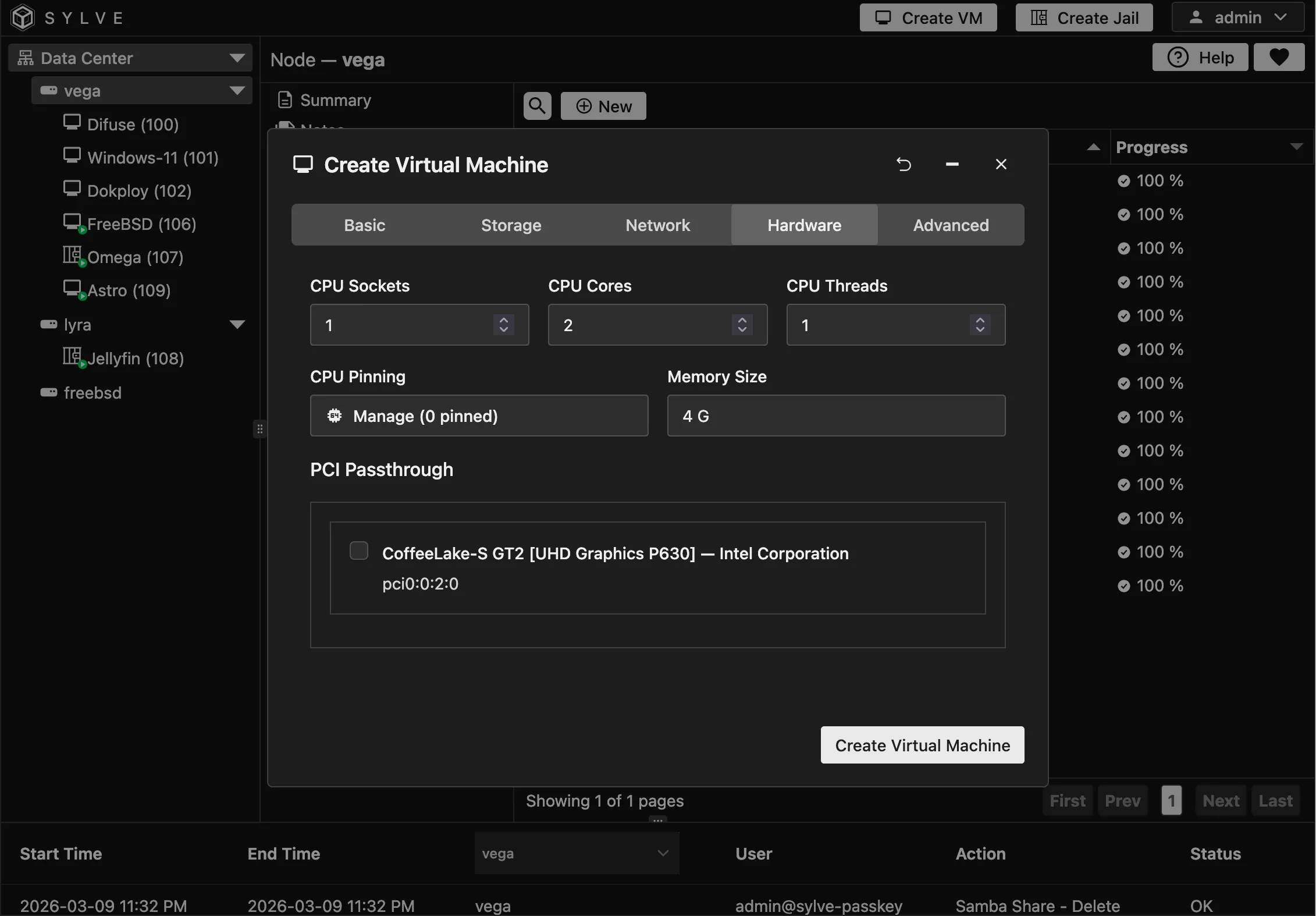Collapse the lyra node expander arrow

click(x=237, y=325)
